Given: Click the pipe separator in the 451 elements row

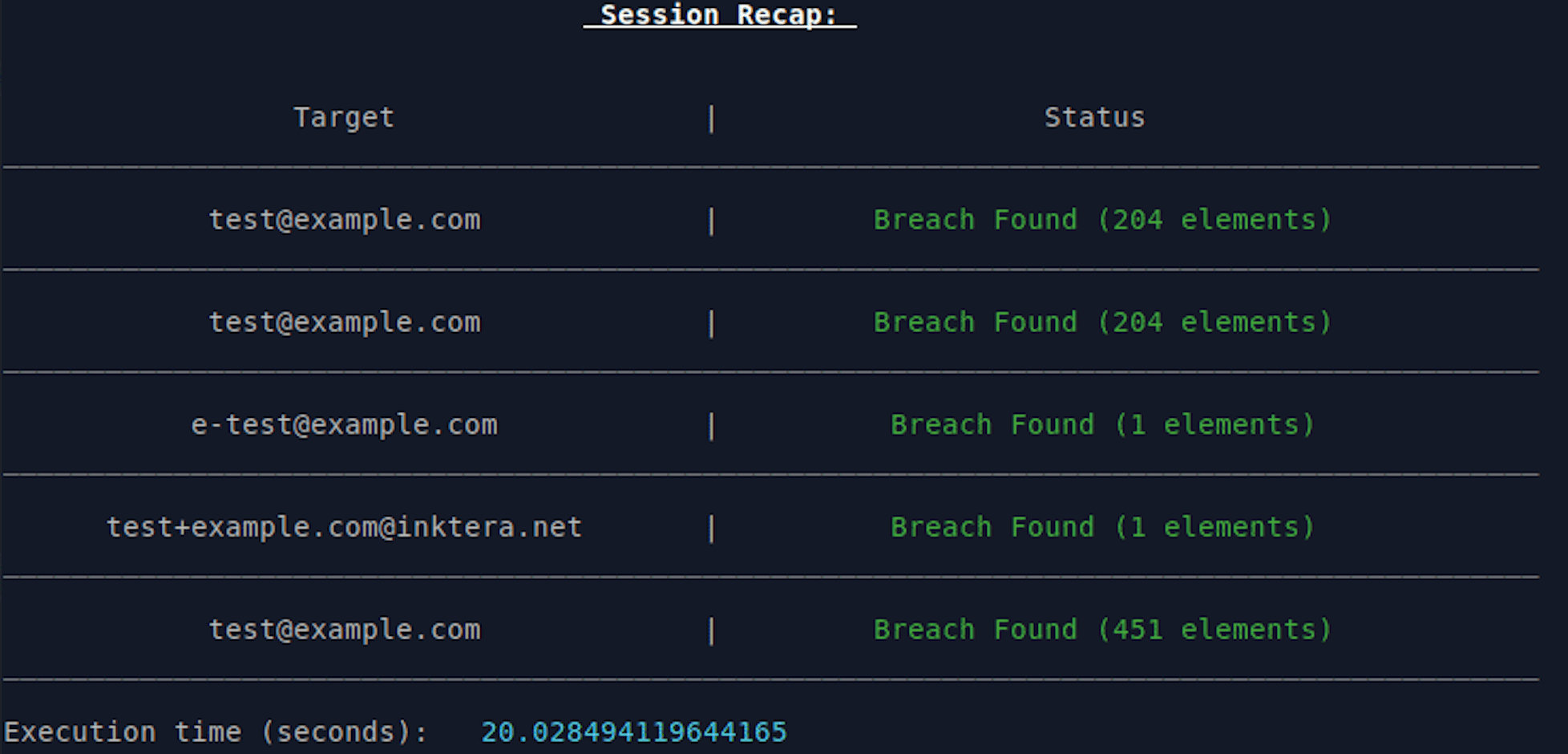Looking at the screenshot, I should coord(711,631).
